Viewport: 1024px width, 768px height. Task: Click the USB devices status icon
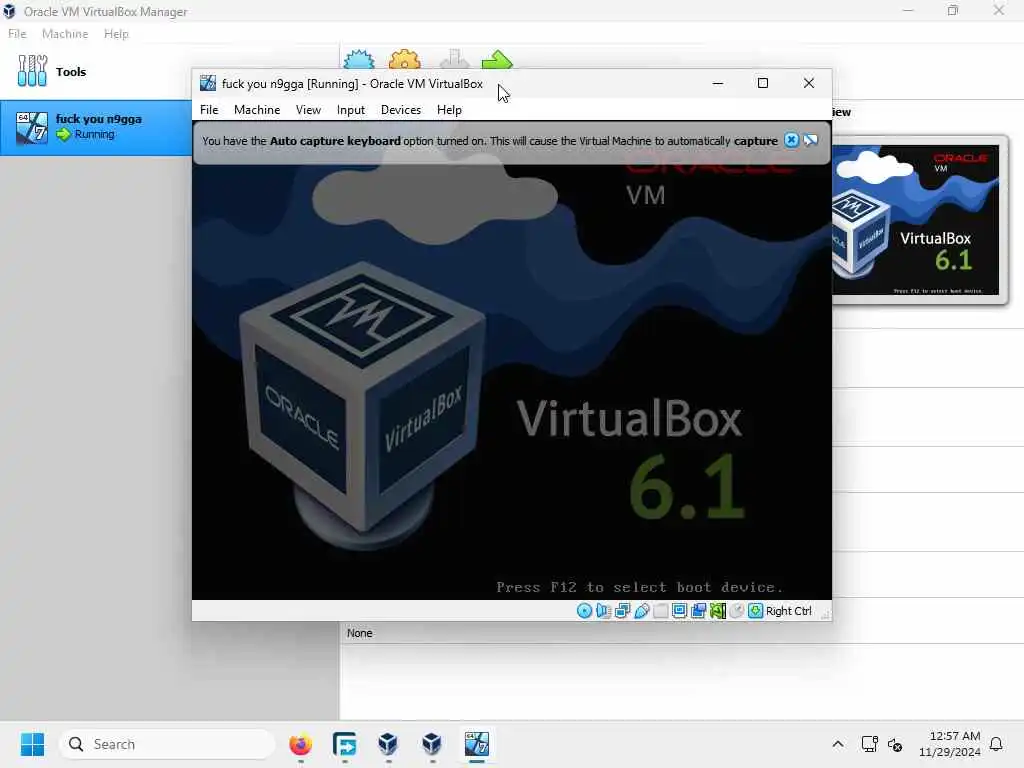point(641,611)
